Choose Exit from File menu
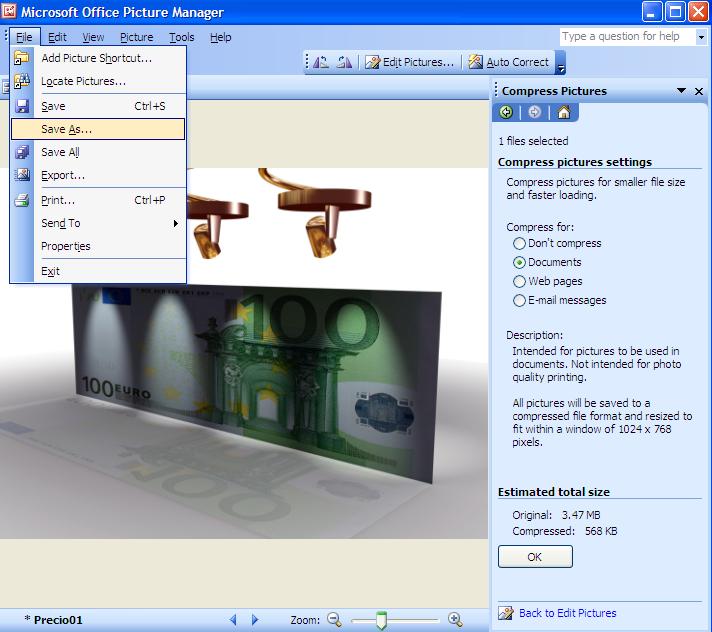The width and height of the screenshot is (712, 632). (98, 272)
